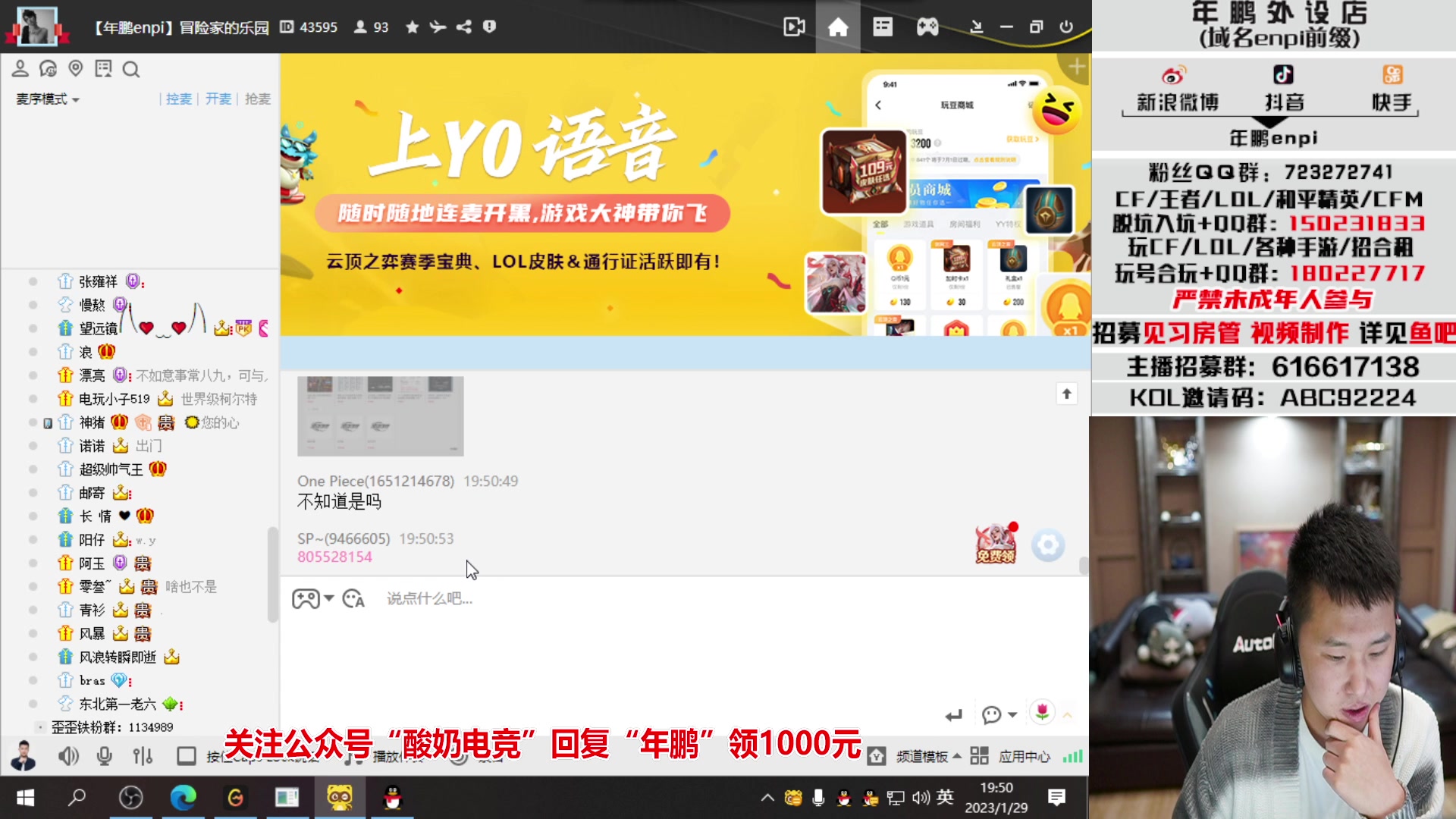The height and width of the screenshot is (819, 1456).
Task: Click sender name SP~(9466605)
Action: coord(344,539)
